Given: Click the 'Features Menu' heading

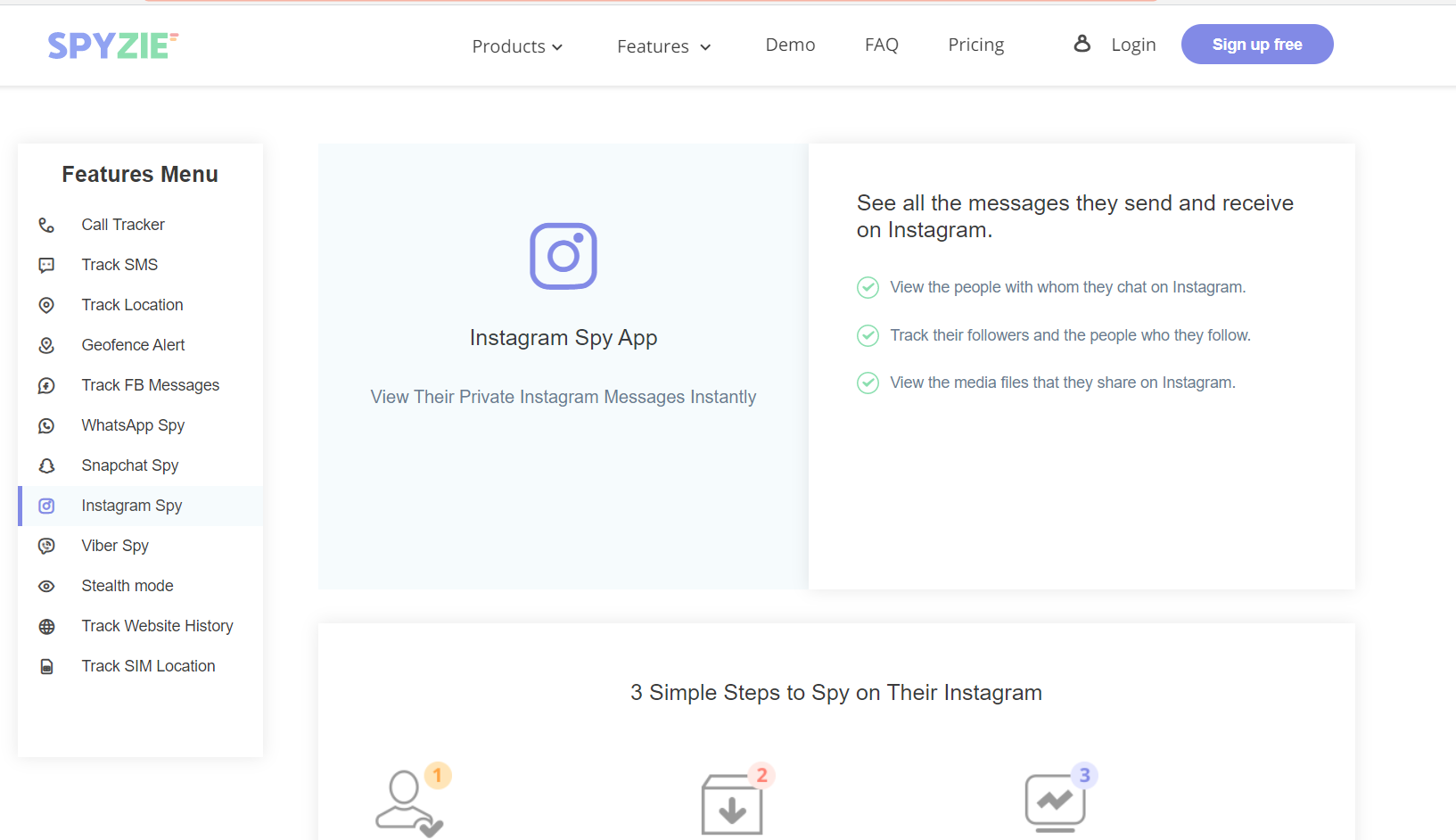Looking at the screenshot, I should (x=140, y=175).
